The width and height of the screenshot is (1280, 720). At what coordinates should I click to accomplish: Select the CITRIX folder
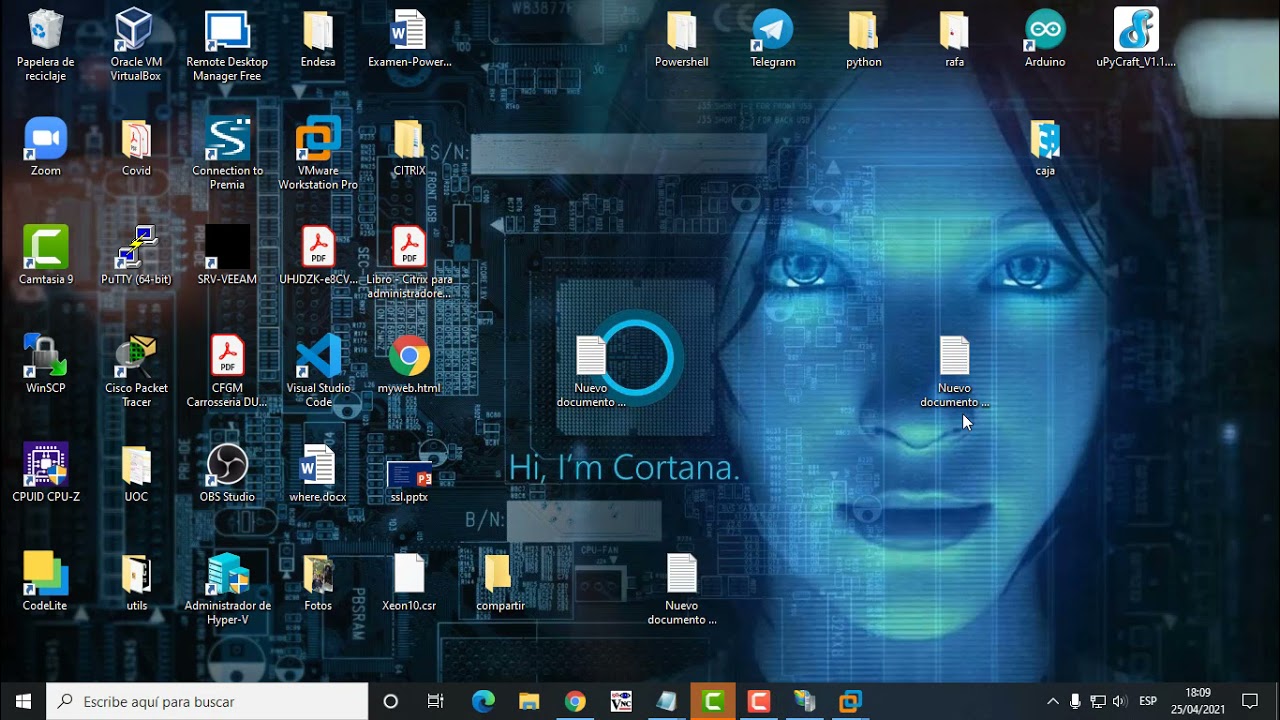pyautogui.click(x=409, y=148)
